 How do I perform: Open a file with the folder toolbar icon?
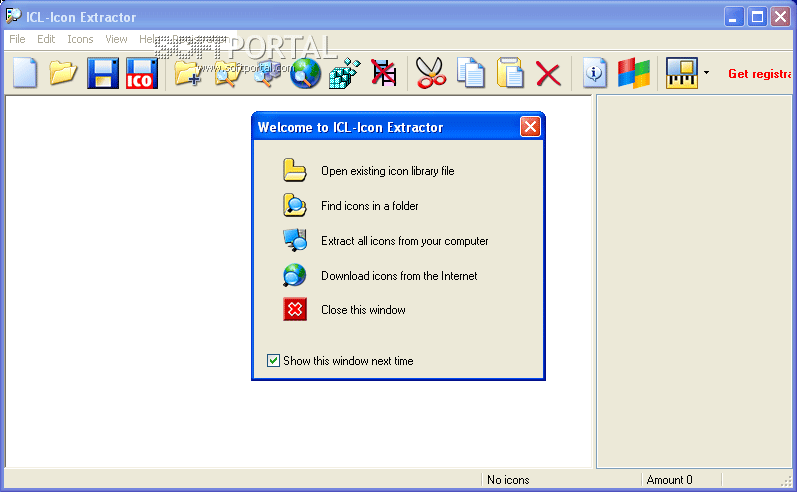coord(64,73)
